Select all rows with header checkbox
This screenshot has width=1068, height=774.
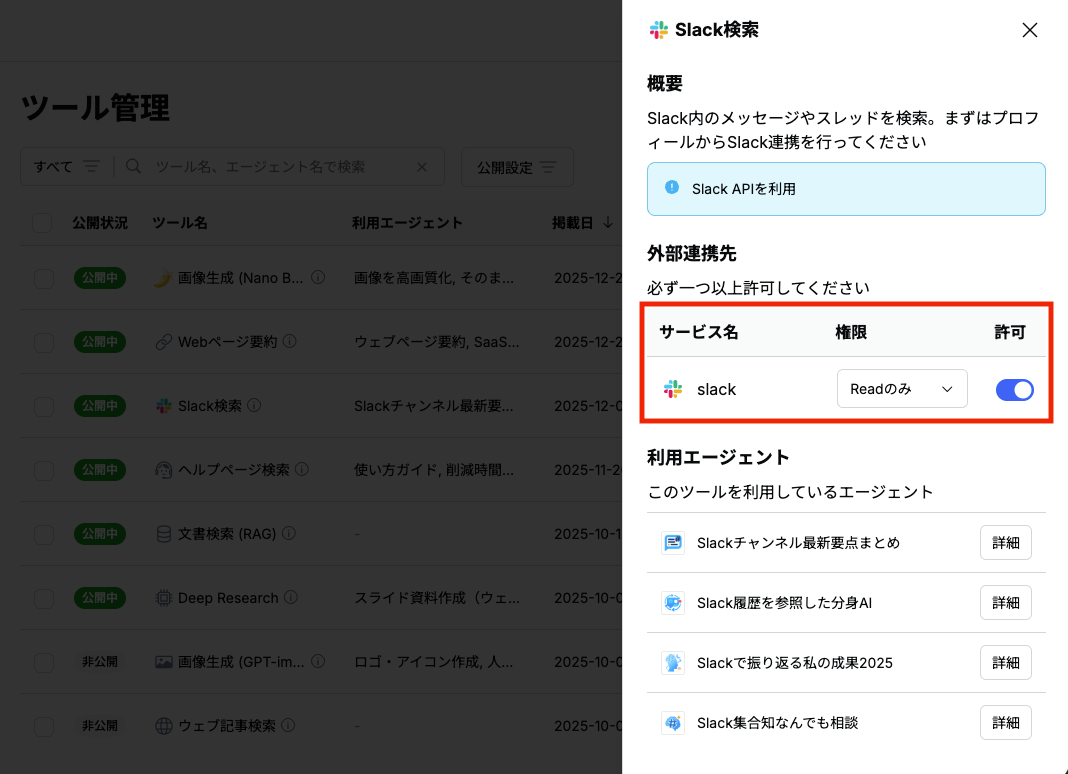point(42,223)
